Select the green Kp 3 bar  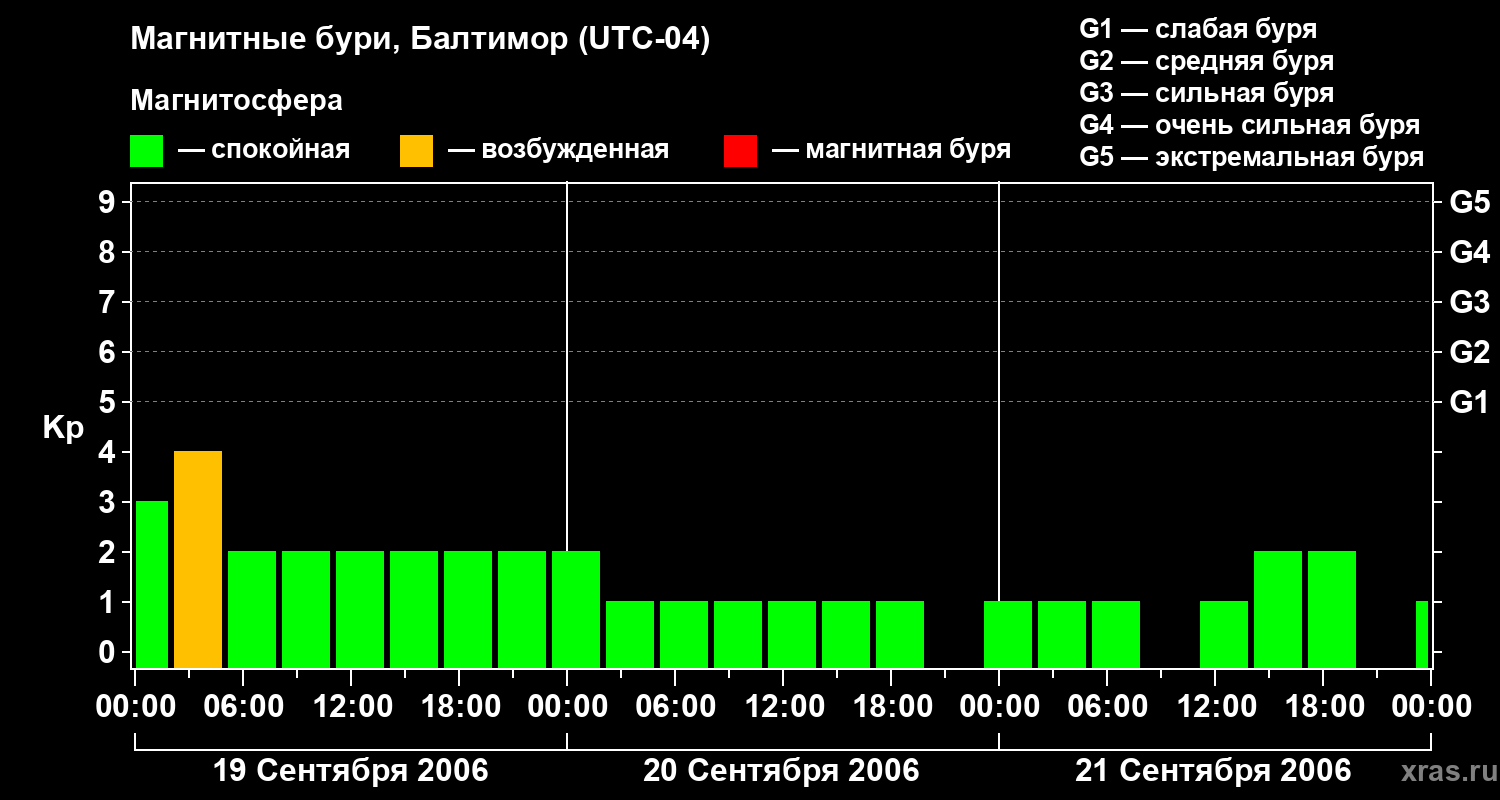tap(152, 585)
